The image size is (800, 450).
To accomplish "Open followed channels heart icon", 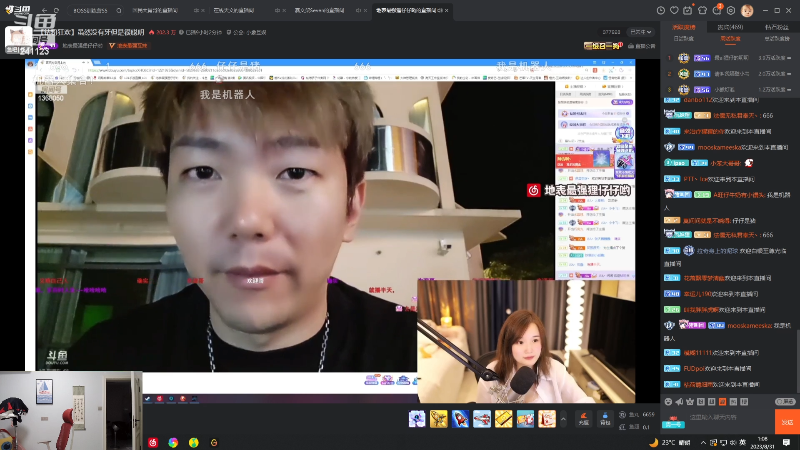I will click(674, 10).
